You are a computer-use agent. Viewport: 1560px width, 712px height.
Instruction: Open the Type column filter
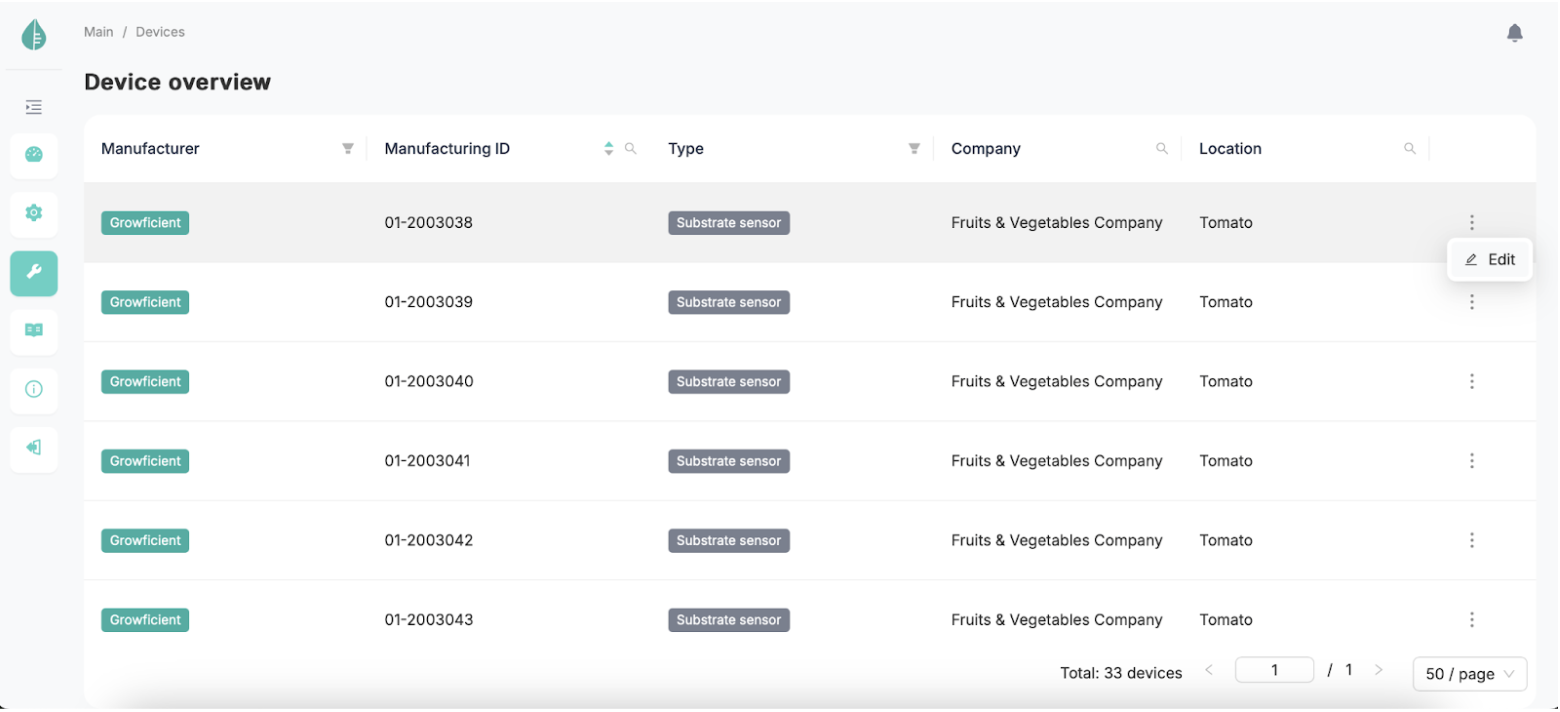914,149
